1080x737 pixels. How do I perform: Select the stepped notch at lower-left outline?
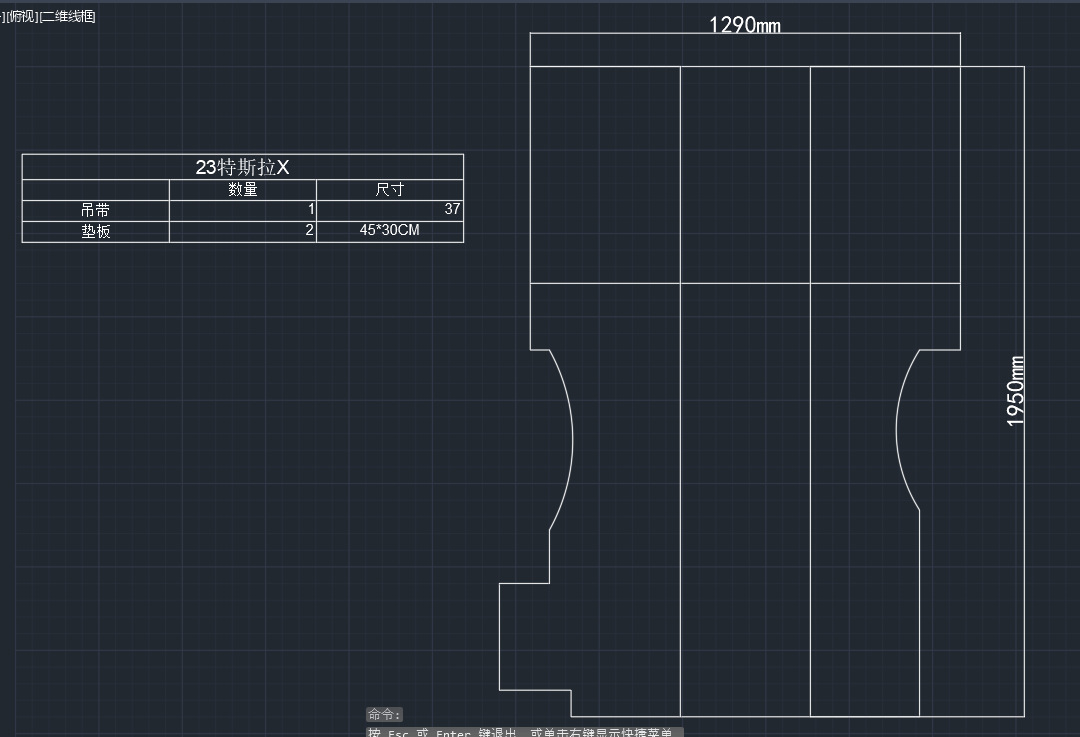pyautogui.click(x=499, y=636)
